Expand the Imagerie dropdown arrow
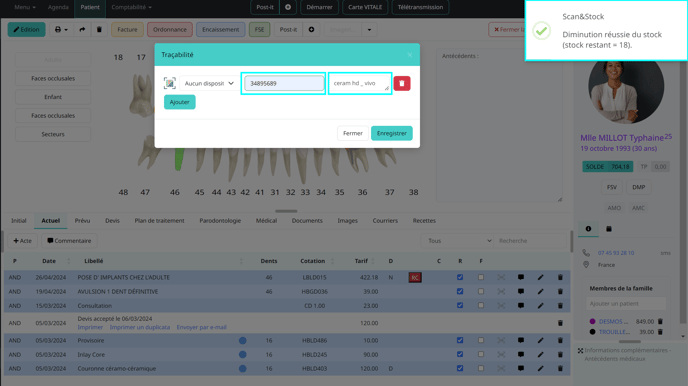 point(369,29)
